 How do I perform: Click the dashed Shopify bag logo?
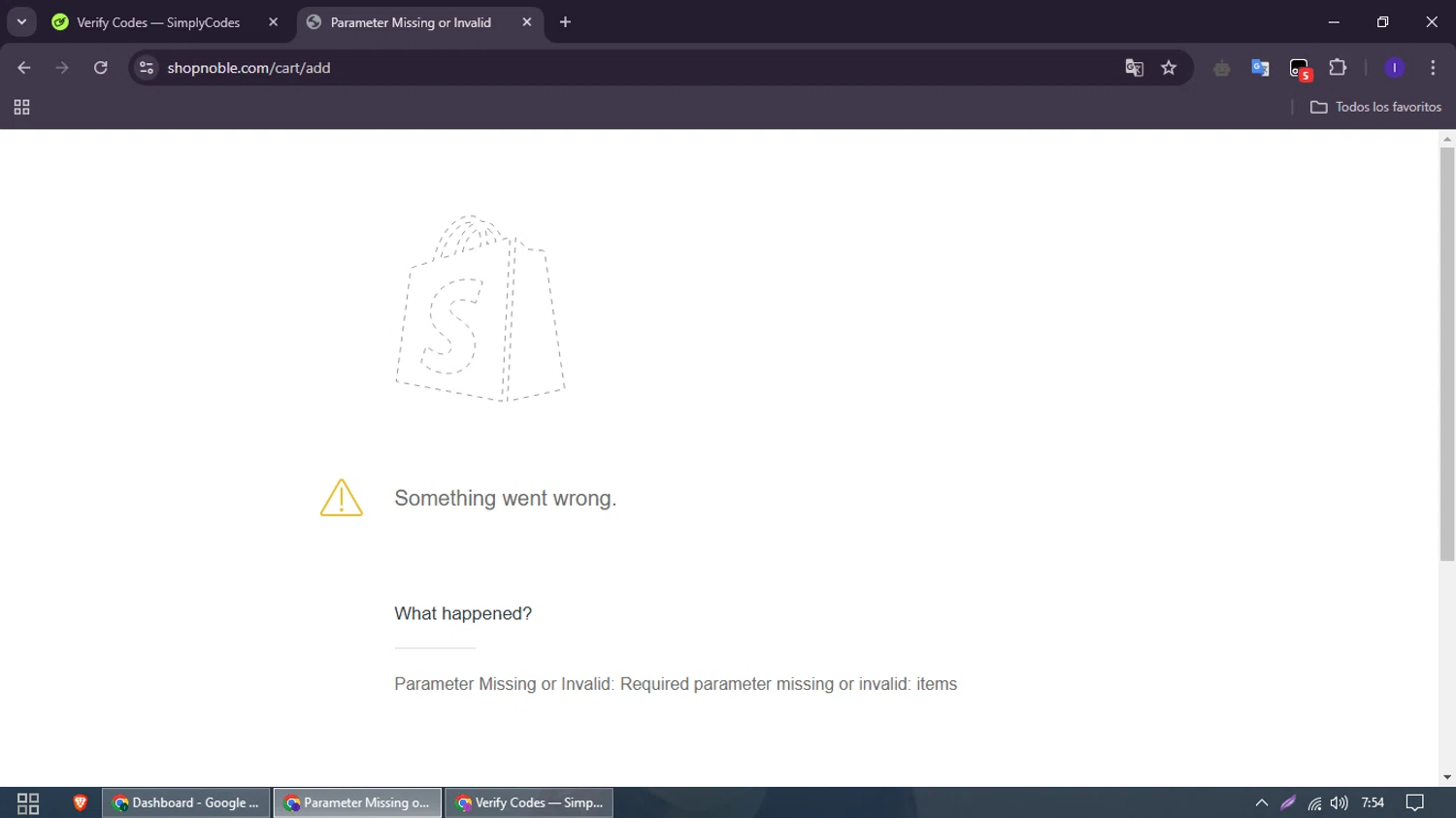click(x=480, y=309)
